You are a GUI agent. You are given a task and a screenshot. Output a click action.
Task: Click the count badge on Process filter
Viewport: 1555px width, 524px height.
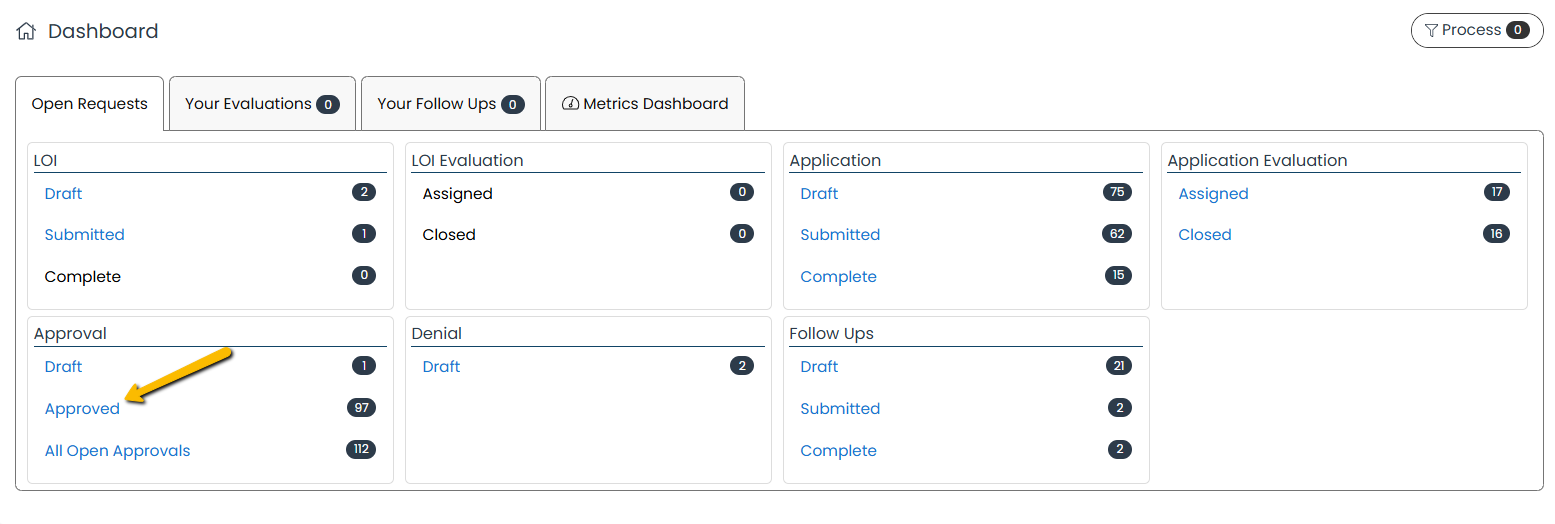(1518, 30)
